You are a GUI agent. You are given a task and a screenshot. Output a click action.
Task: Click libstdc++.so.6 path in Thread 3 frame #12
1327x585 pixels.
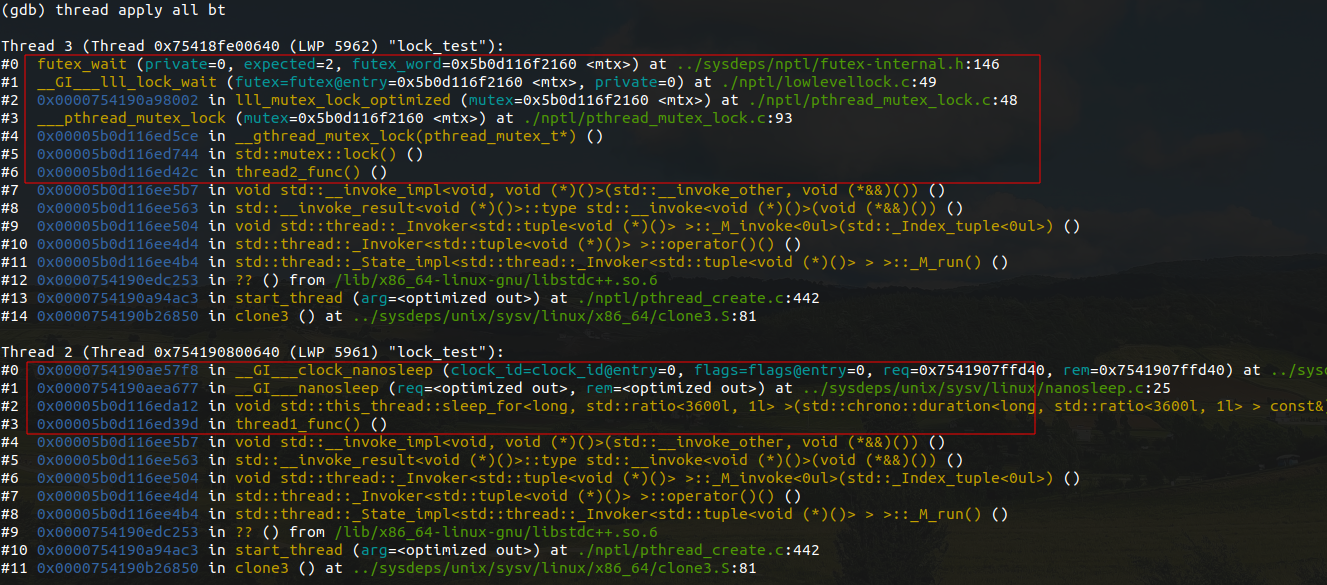(496, 280)
